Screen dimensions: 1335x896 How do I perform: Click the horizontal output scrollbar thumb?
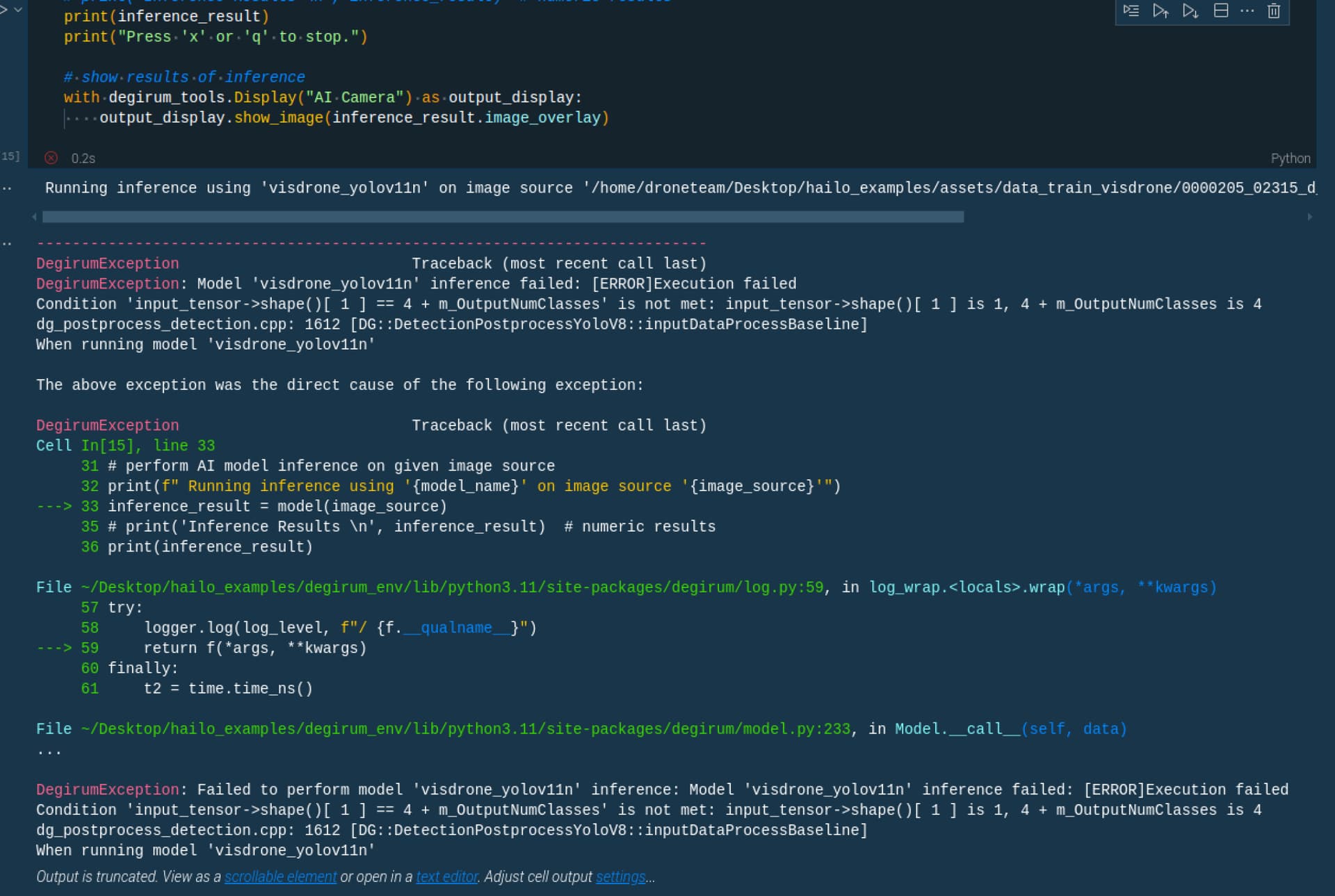click(x=503, y=217)
